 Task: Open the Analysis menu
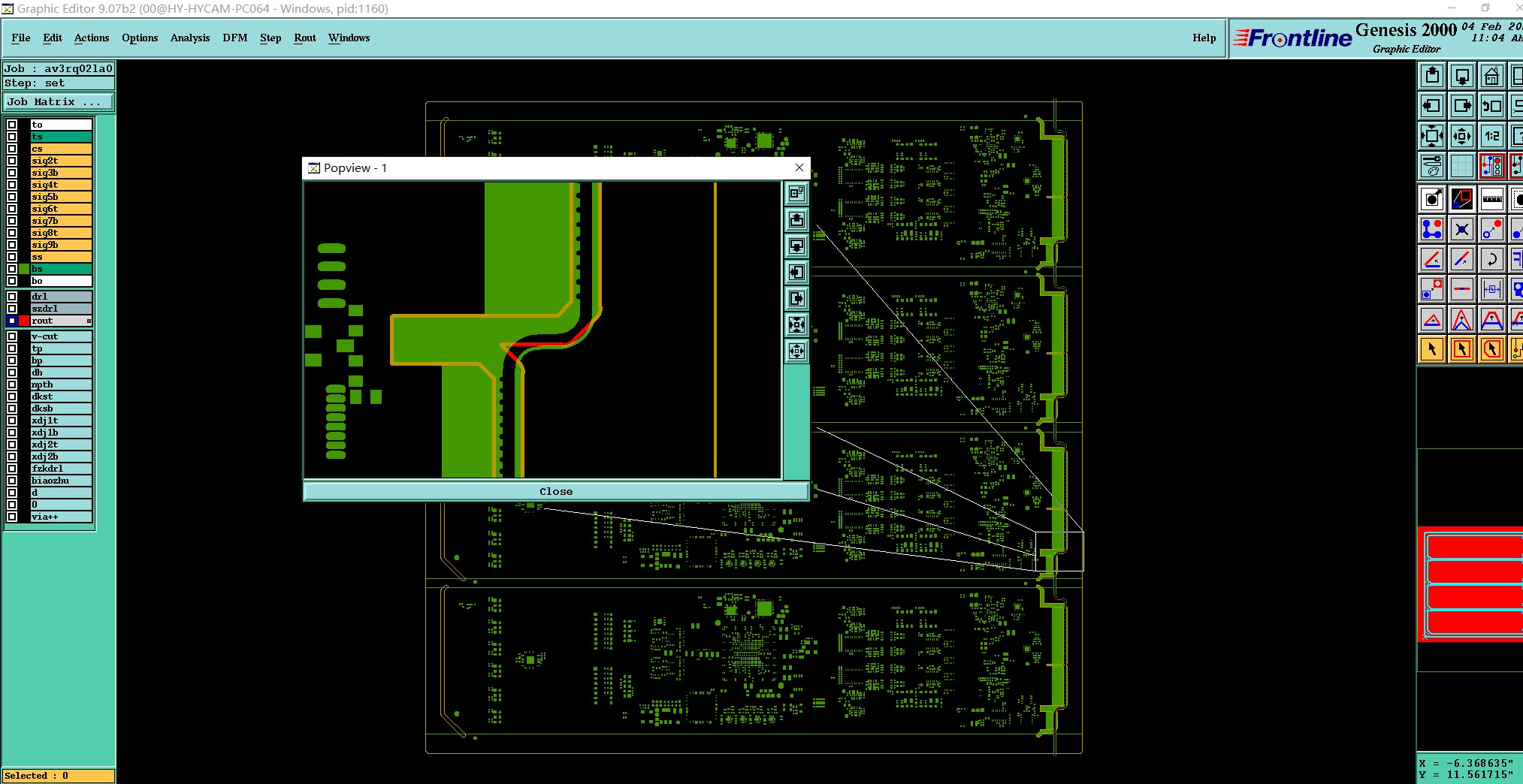click(x=190, y=38)
